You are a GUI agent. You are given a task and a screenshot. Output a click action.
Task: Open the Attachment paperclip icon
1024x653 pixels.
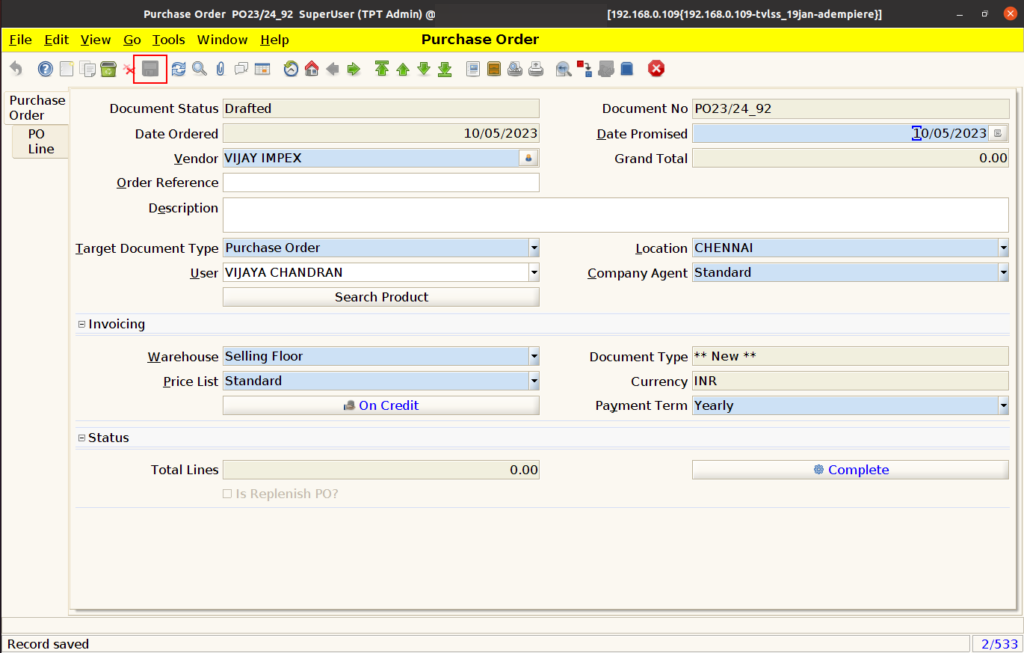[220, 69]
